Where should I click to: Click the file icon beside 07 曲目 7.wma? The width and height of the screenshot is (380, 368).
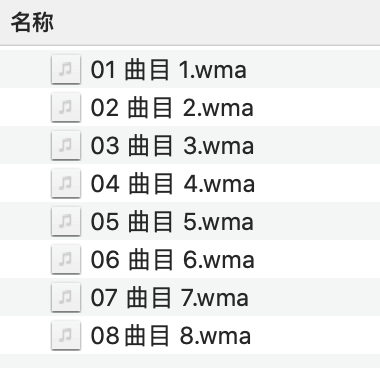coord(66,297)
